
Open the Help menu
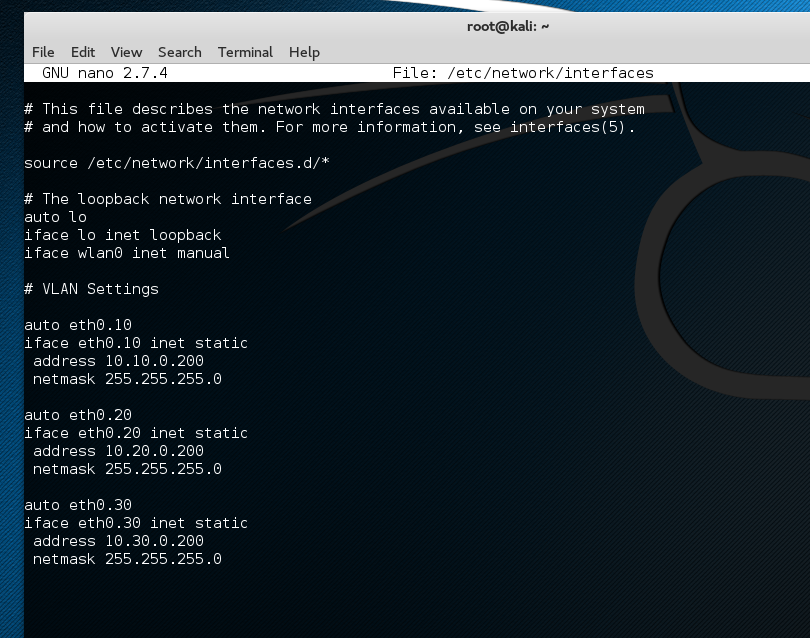(x=304, y=52)
